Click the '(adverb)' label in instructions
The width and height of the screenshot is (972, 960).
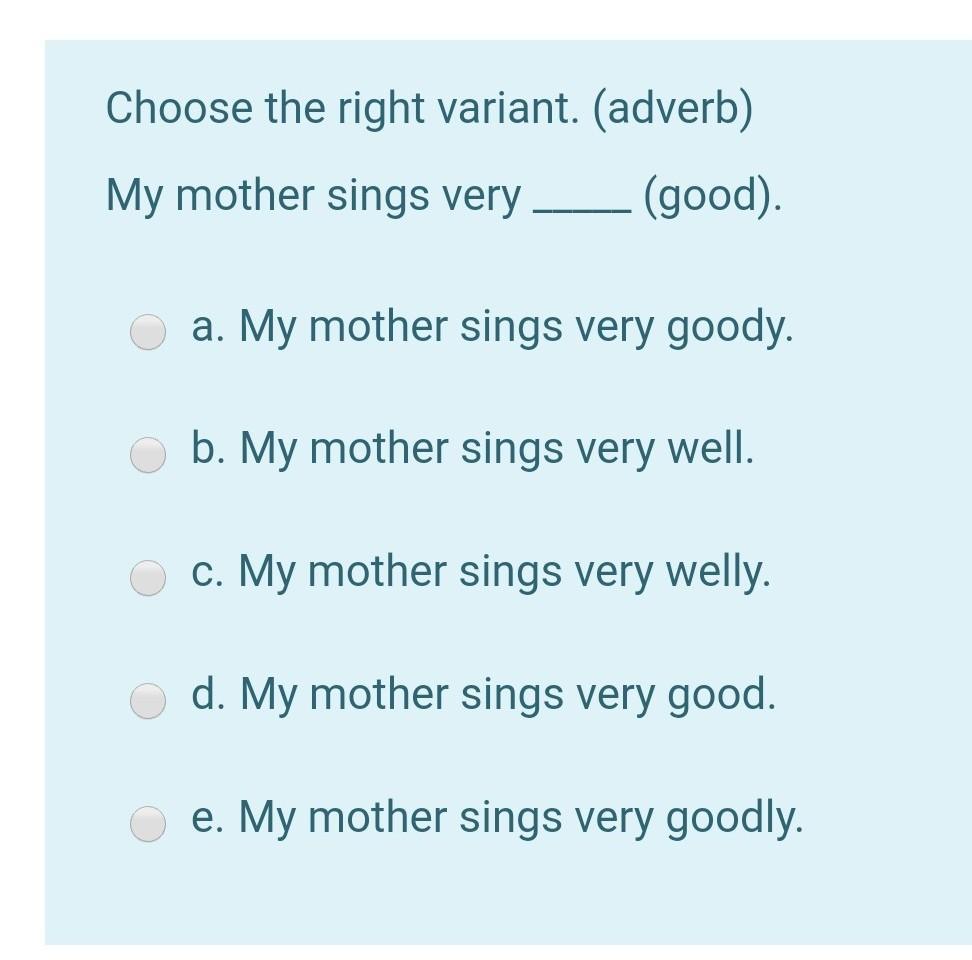tap(673, 108)
